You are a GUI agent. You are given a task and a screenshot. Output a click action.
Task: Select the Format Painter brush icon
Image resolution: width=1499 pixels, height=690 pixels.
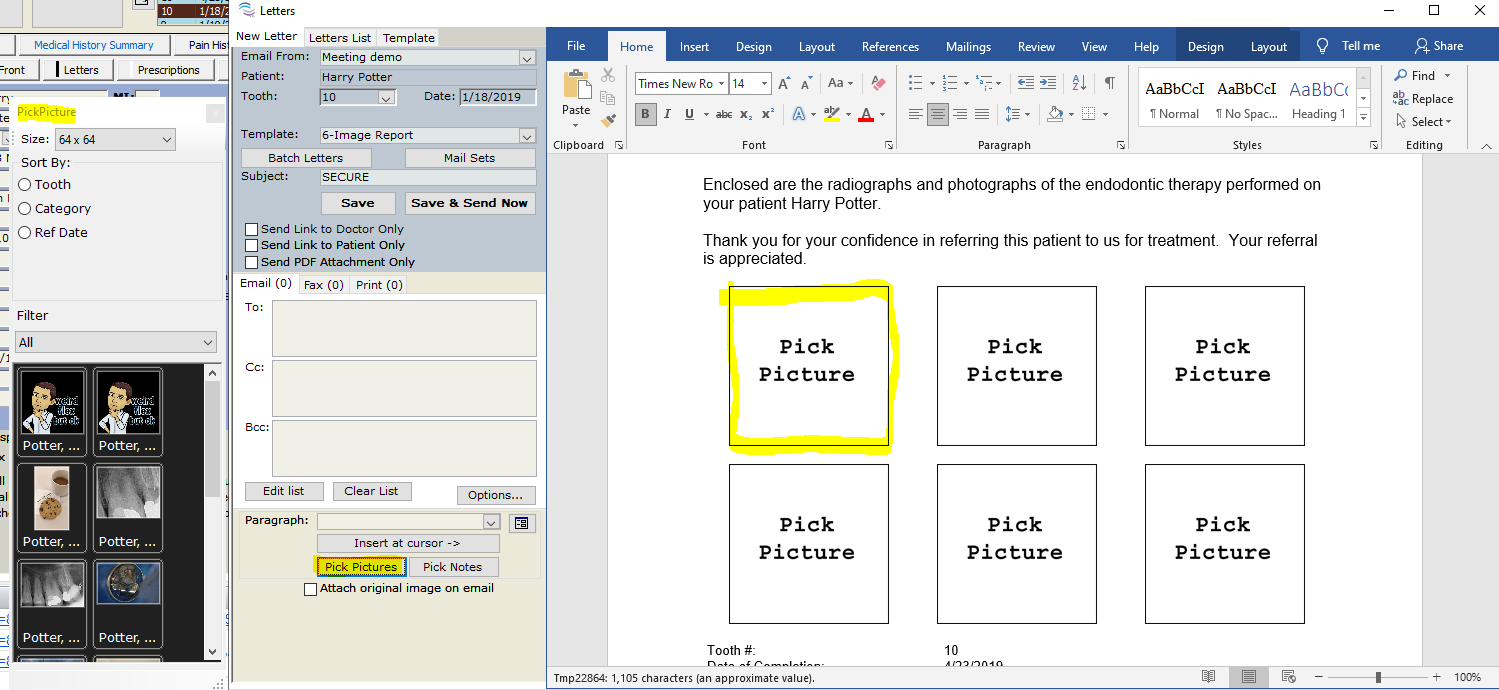[608, 121]
